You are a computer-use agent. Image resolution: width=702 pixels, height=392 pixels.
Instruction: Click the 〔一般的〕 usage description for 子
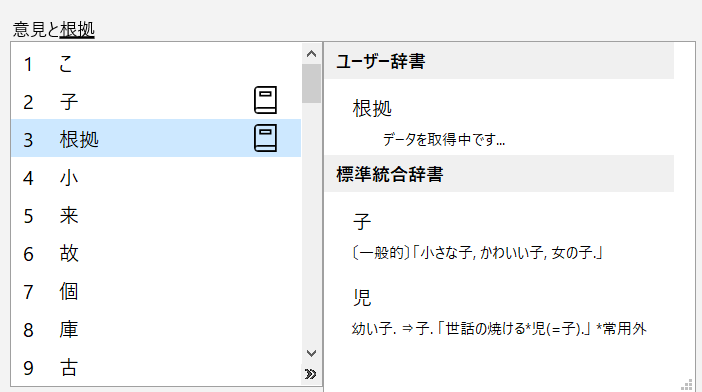tap(477, 253)
